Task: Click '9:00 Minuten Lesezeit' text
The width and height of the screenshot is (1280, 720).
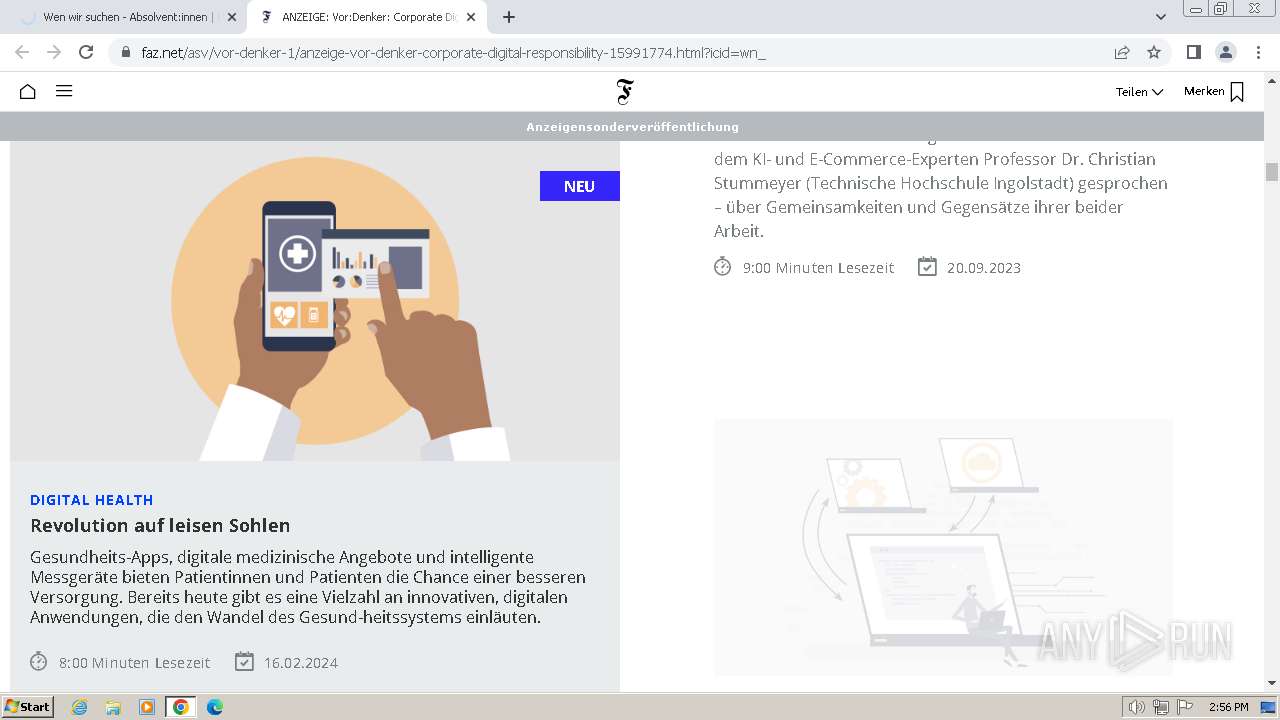Action: coord(819,268)
